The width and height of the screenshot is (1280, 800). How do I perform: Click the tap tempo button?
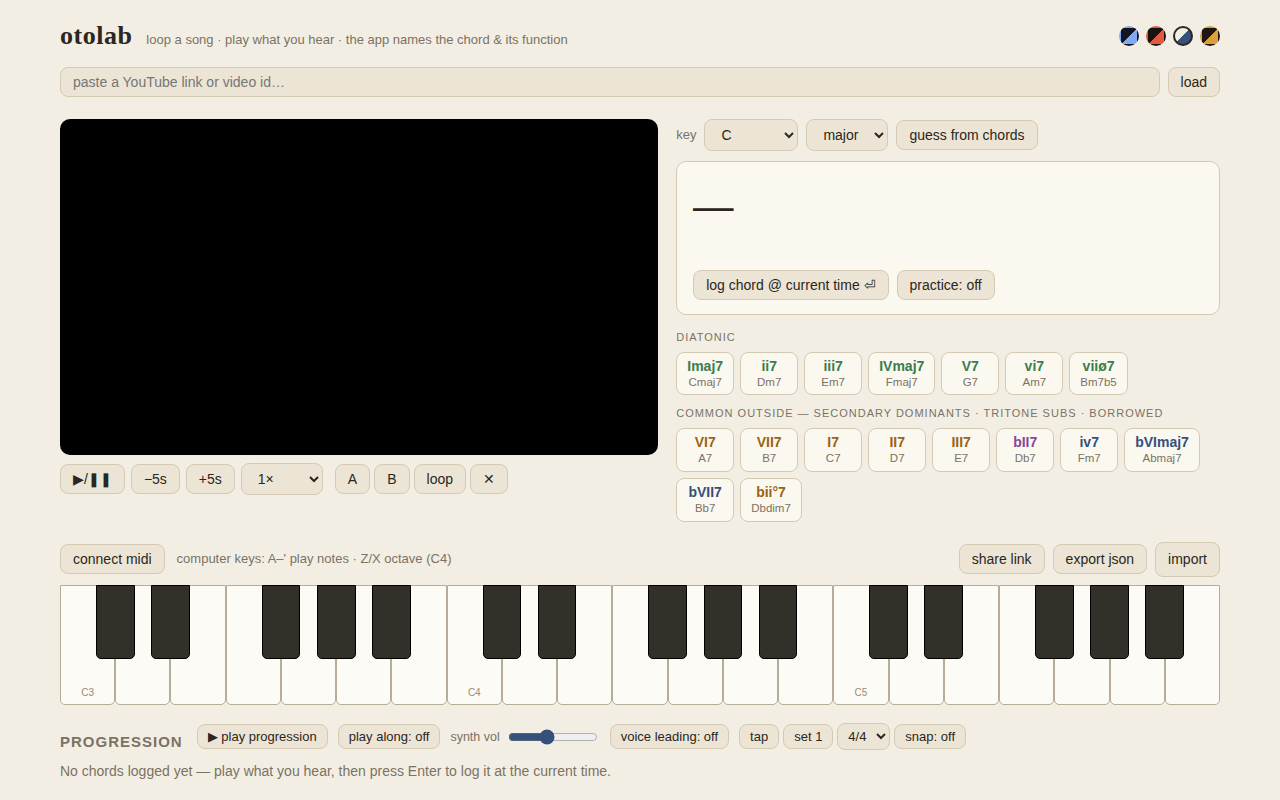[759, 737]
